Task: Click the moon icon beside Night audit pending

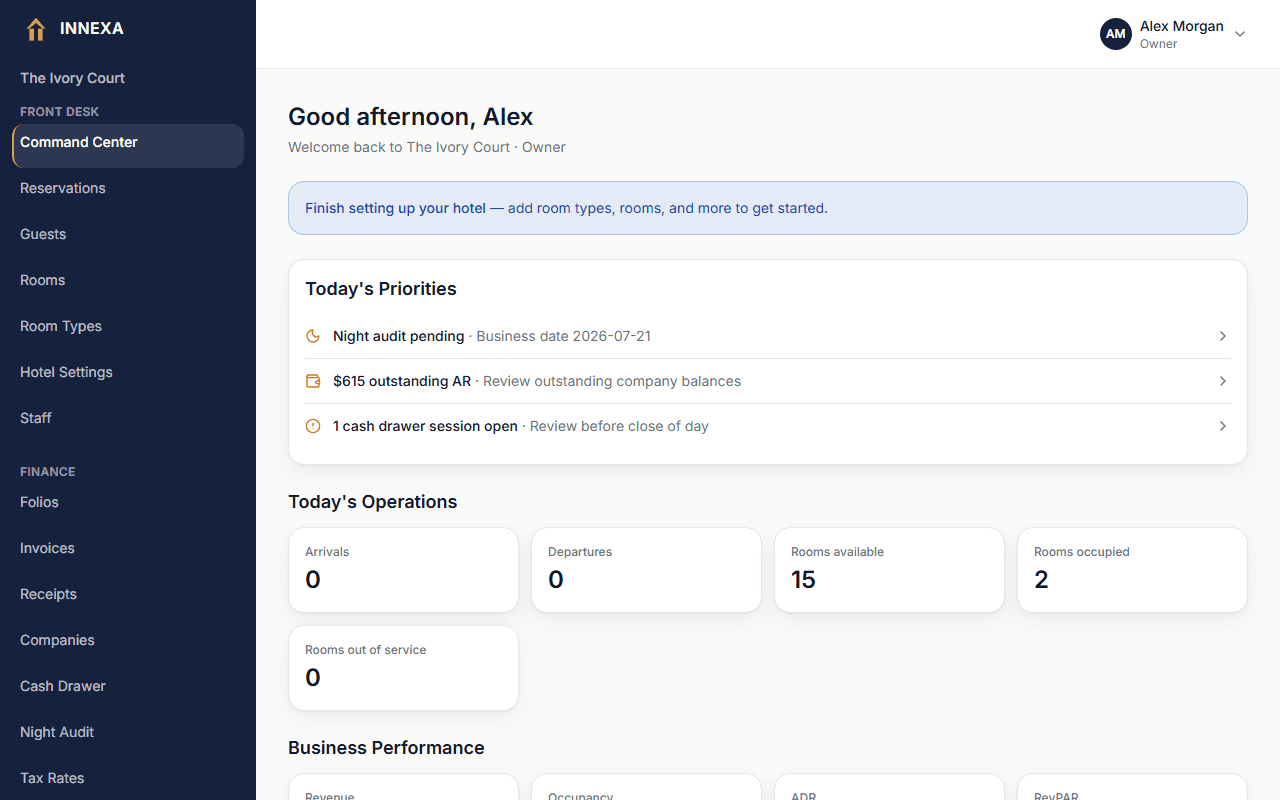Action: (x=313, y=336)
